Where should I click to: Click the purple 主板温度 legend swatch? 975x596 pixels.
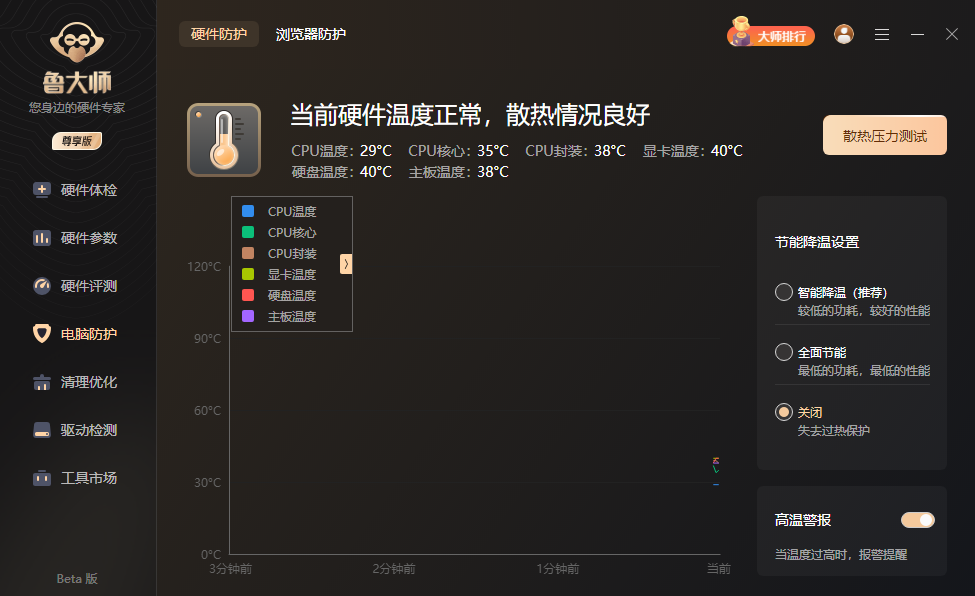point(247,316)
